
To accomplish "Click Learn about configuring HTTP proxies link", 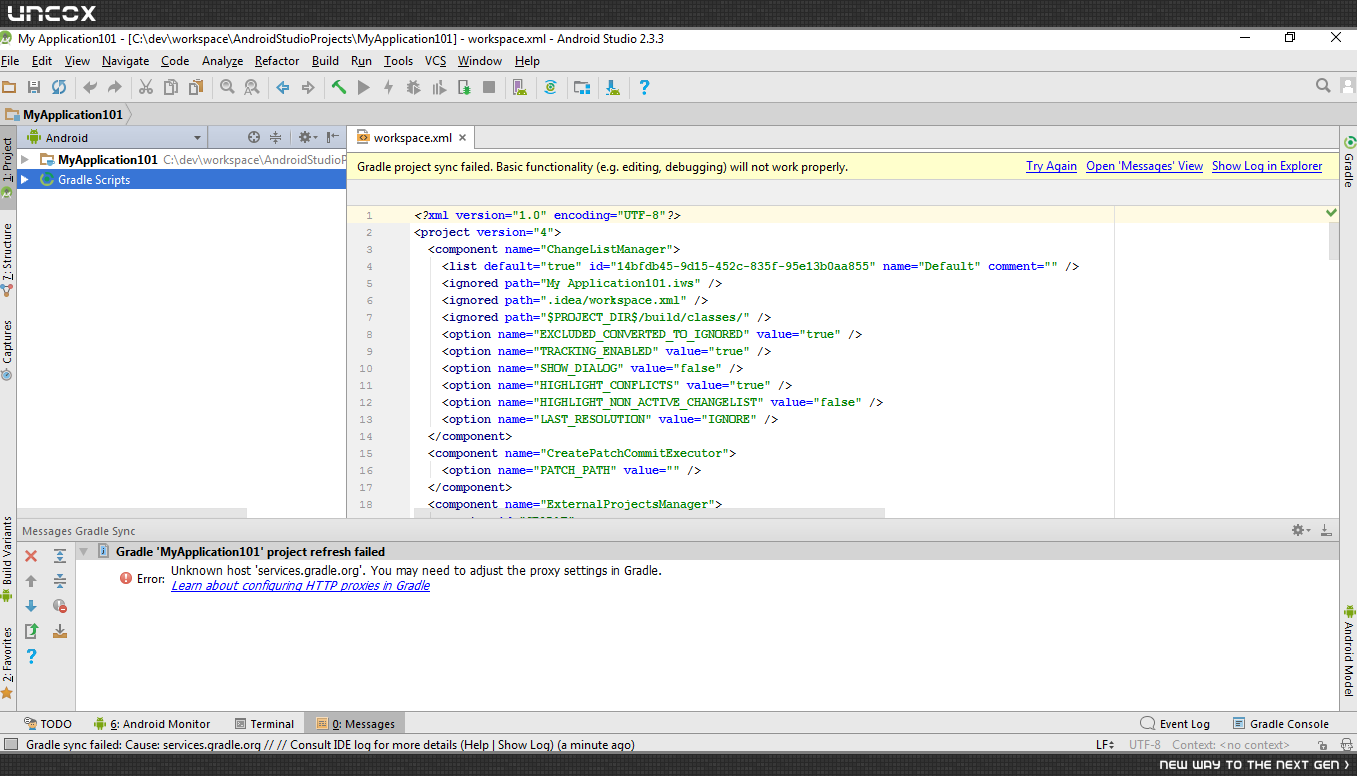I will 300,586.
